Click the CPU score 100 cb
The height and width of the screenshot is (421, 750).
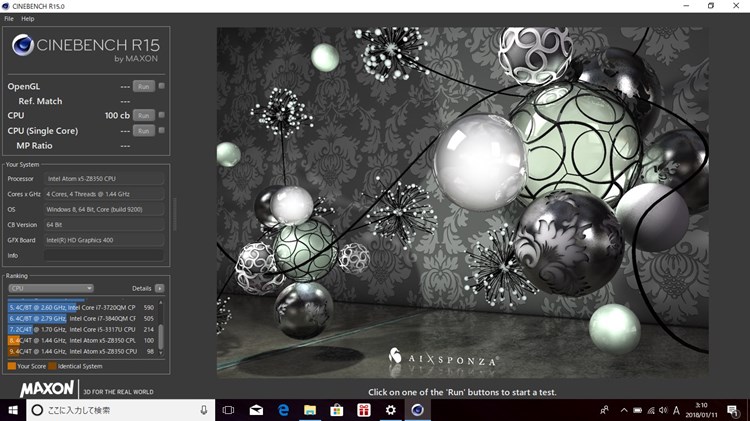click(117, 115)
